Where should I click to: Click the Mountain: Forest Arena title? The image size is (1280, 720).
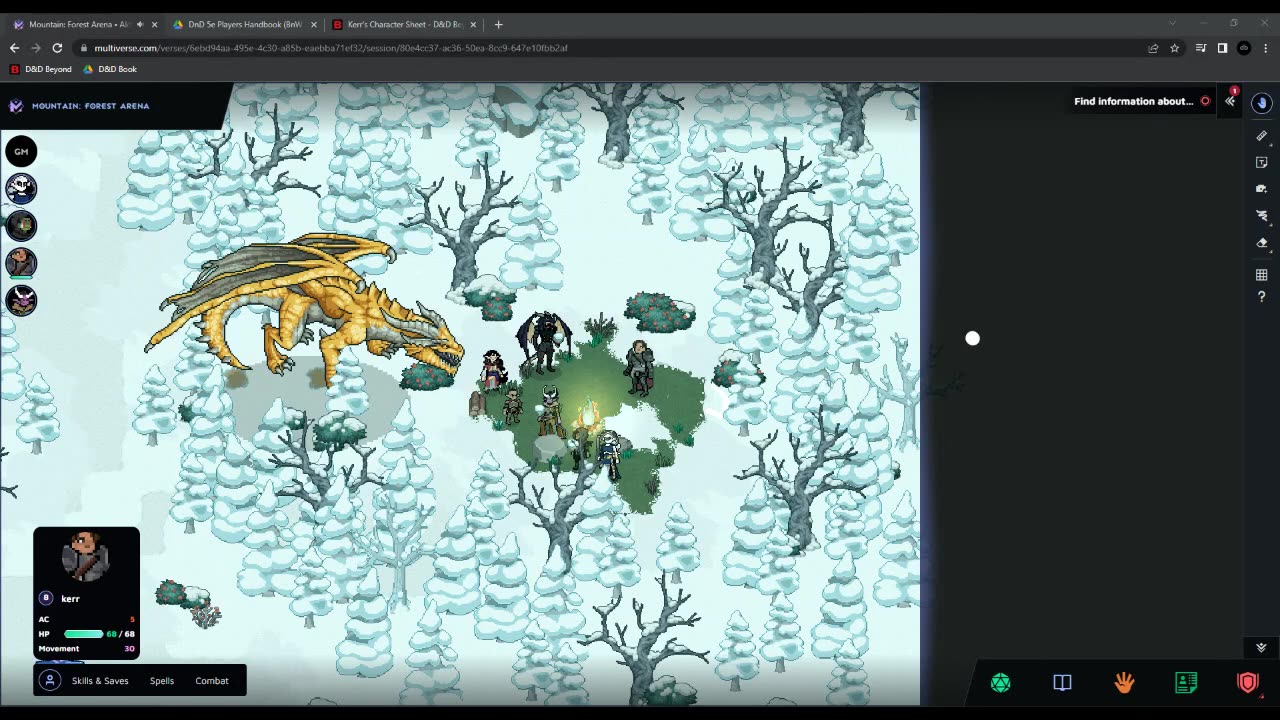(90, 106)
